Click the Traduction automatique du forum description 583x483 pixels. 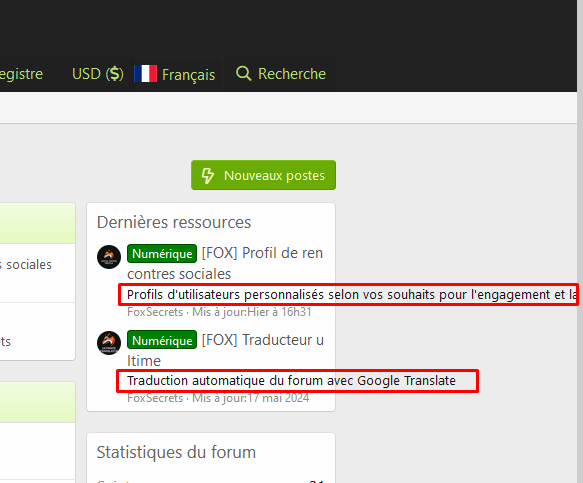pos(292,381)
